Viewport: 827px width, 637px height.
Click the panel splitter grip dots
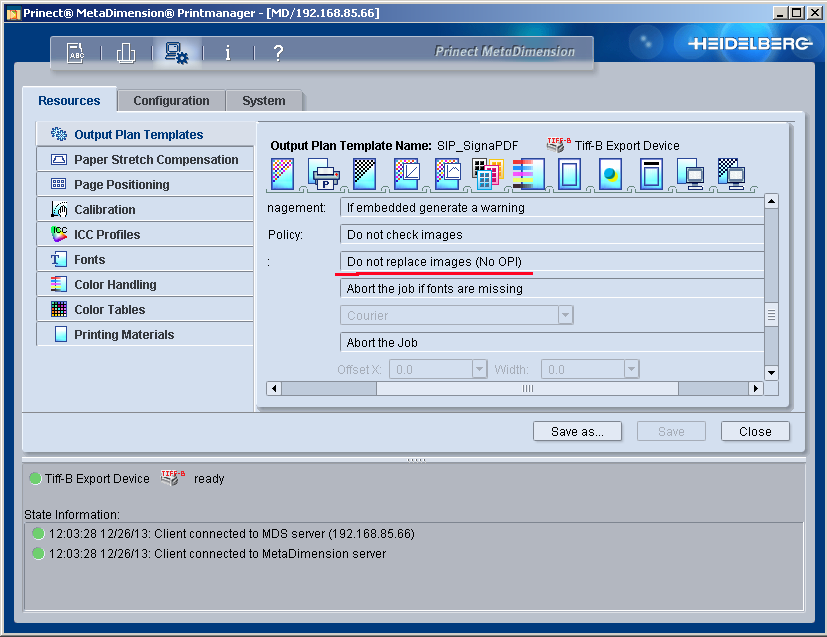[416, 460]
